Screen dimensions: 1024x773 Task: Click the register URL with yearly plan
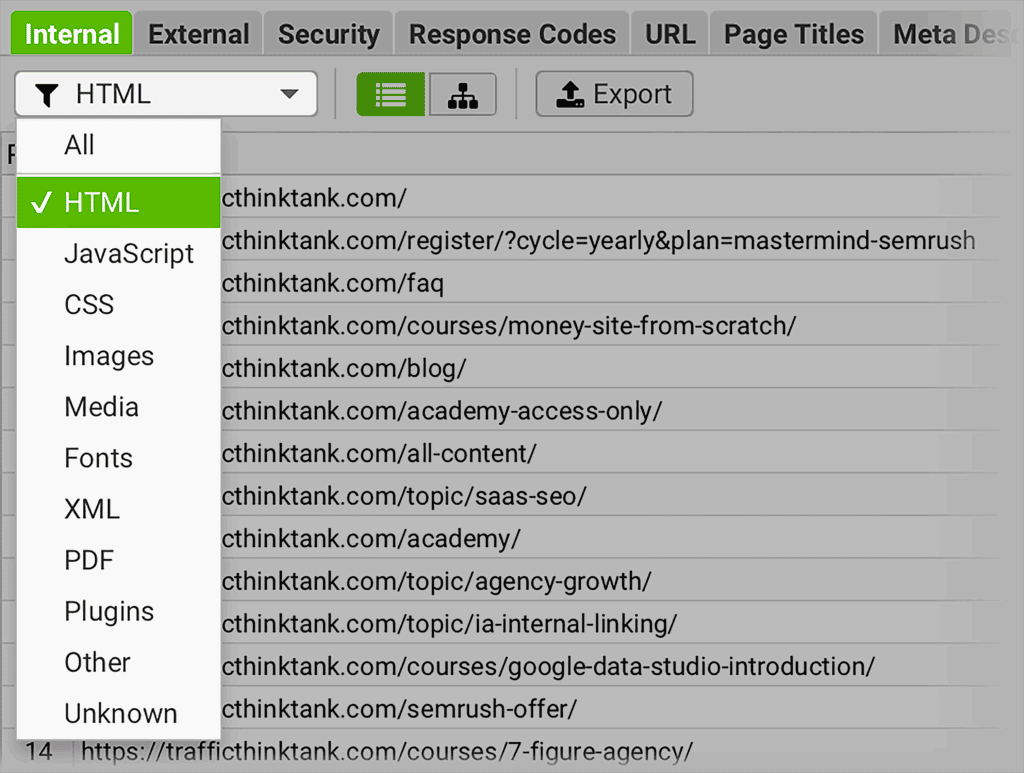coord(598,241)
